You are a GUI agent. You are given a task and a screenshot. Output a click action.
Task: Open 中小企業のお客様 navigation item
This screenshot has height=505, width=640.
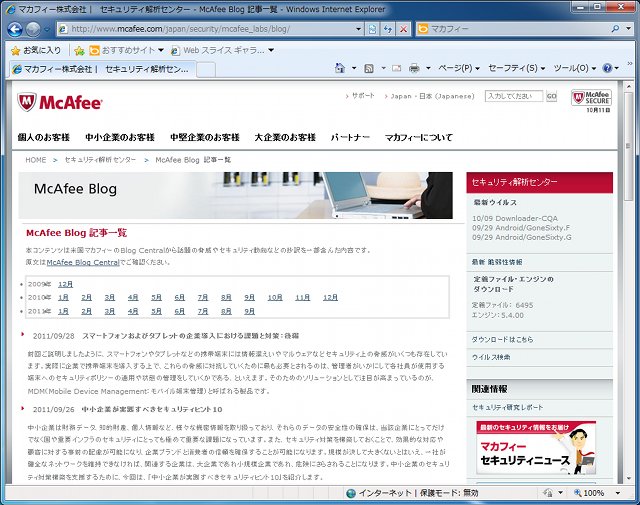(x=120, y=138)
